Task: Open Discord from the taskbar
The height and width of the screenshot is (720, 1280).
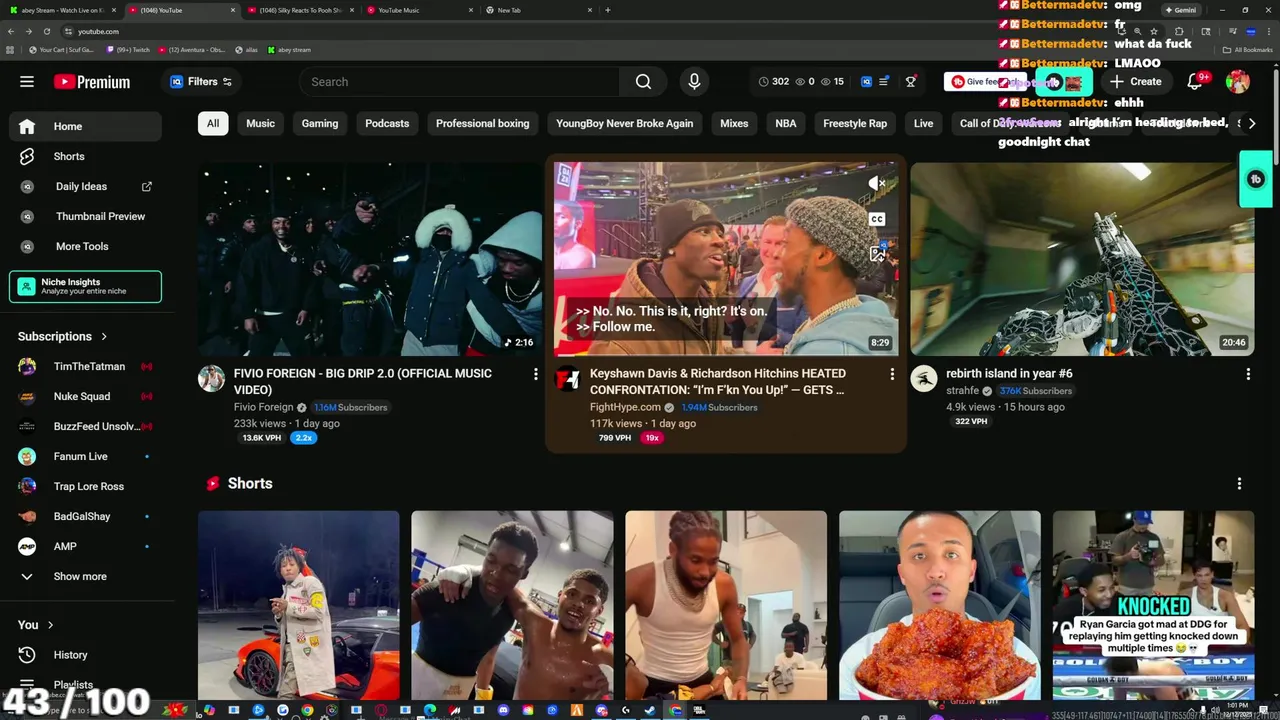Action: (503, 710)
